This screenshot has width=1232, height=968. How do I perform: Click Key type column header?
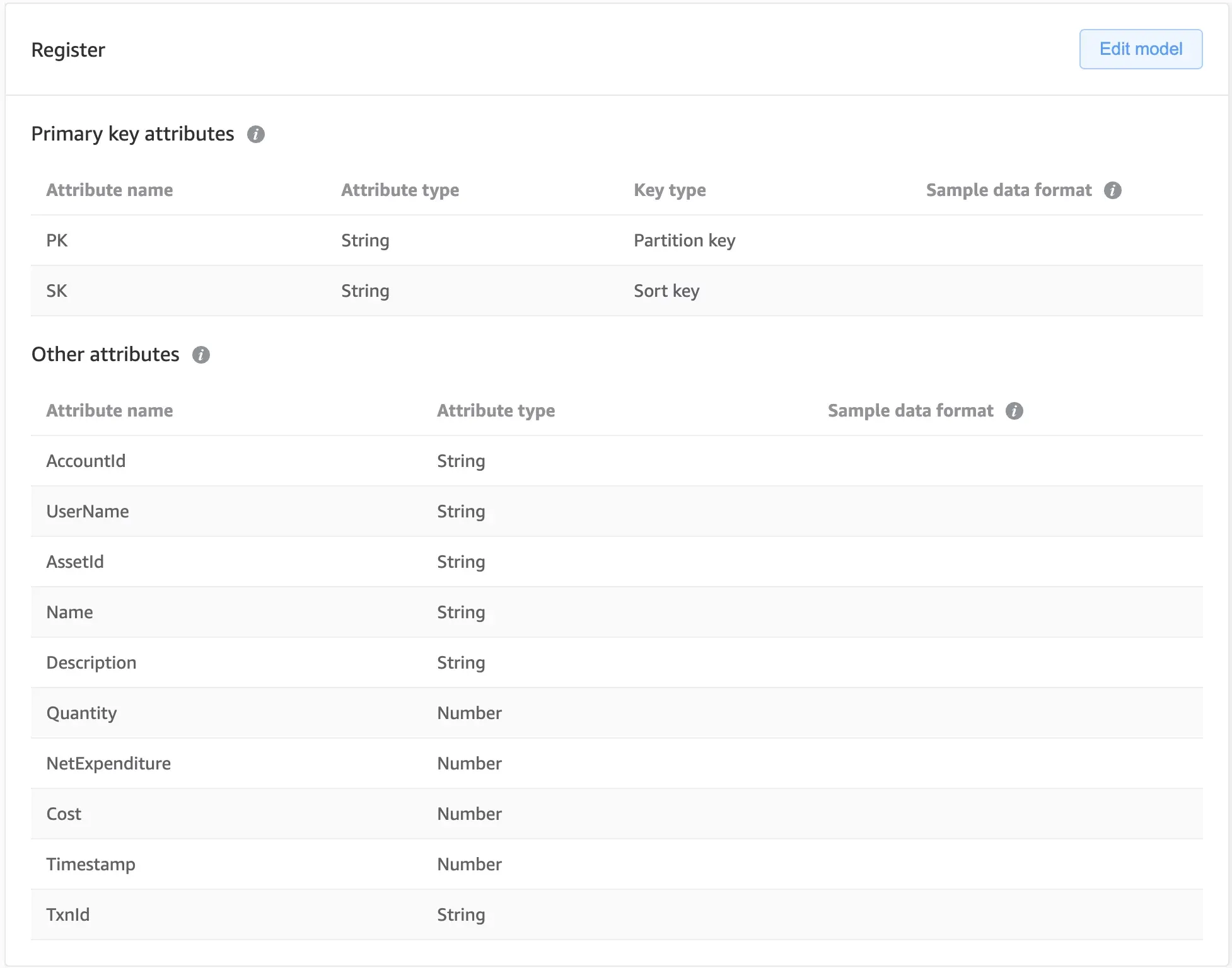(x=669, y=190)
